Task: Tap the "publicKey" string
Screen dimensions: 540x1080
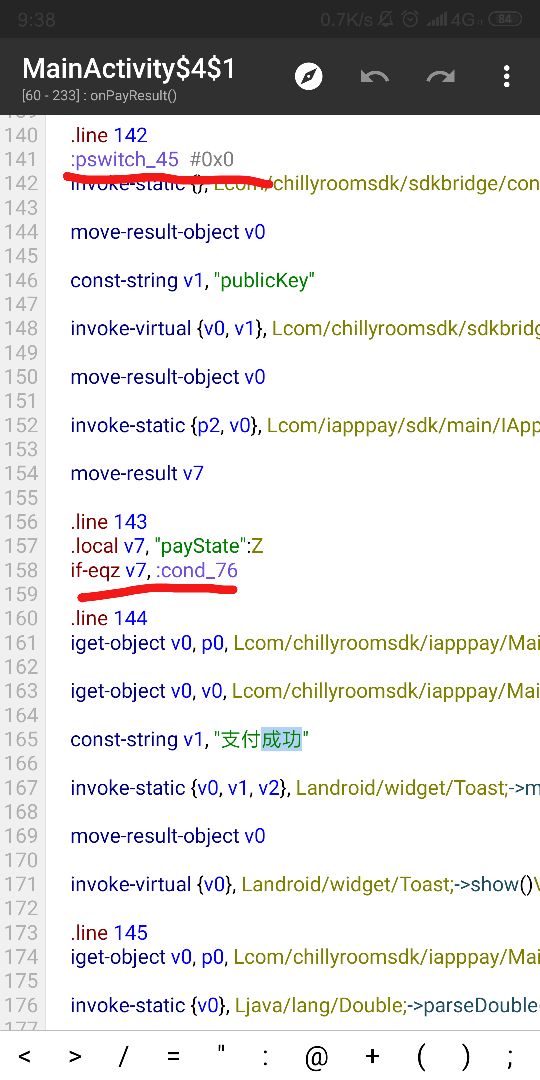Action: click(264, 280)
